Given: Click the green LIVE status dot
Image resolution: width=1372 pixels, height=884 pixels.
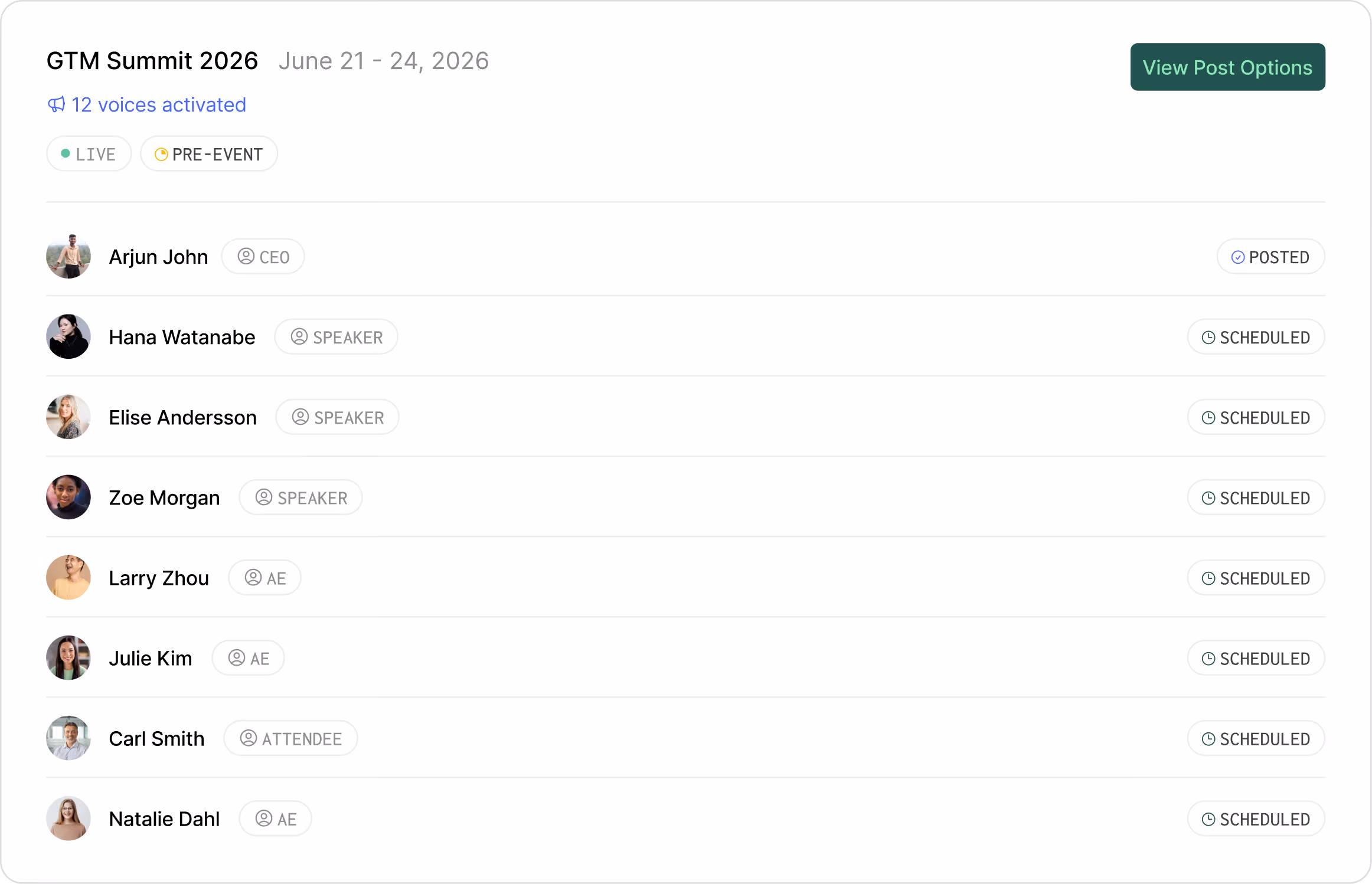Looking at the screenshot, I should 66,153.
